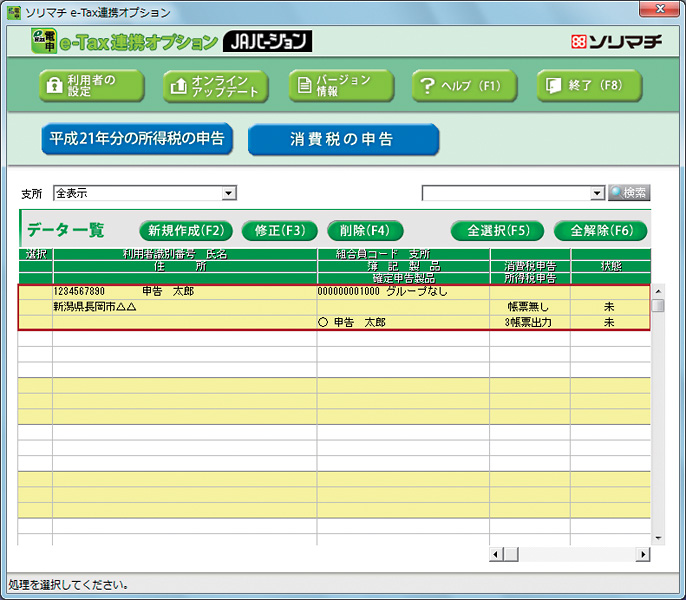Expand the 支所 全表示 dropdown
Viewport: 686px width, 600px height.
[229, 192]
